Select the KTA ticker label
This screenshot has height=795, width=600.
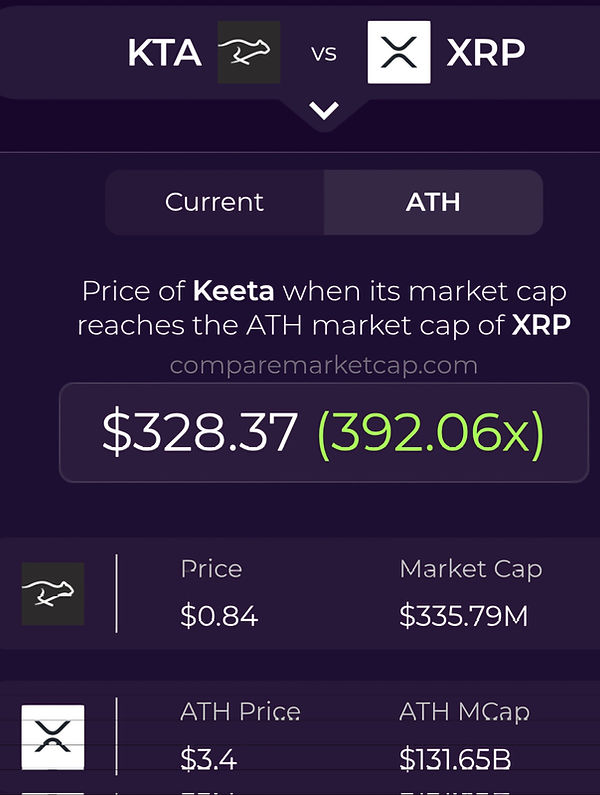pos(164,53)
